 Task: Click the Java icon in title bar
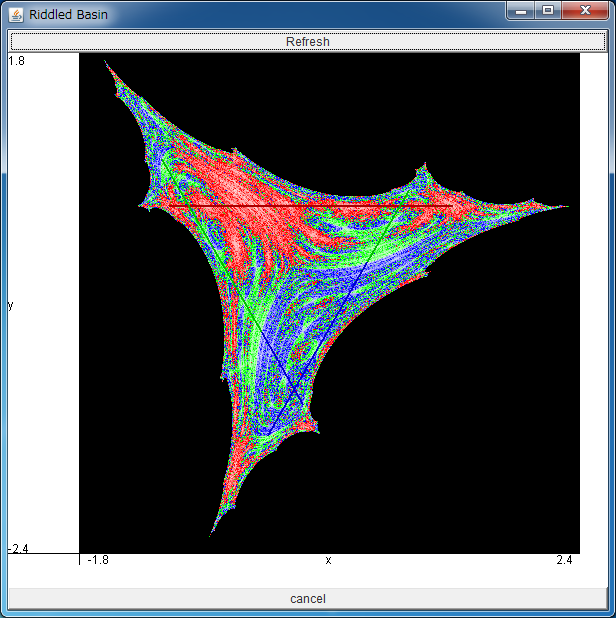point(16,15)
